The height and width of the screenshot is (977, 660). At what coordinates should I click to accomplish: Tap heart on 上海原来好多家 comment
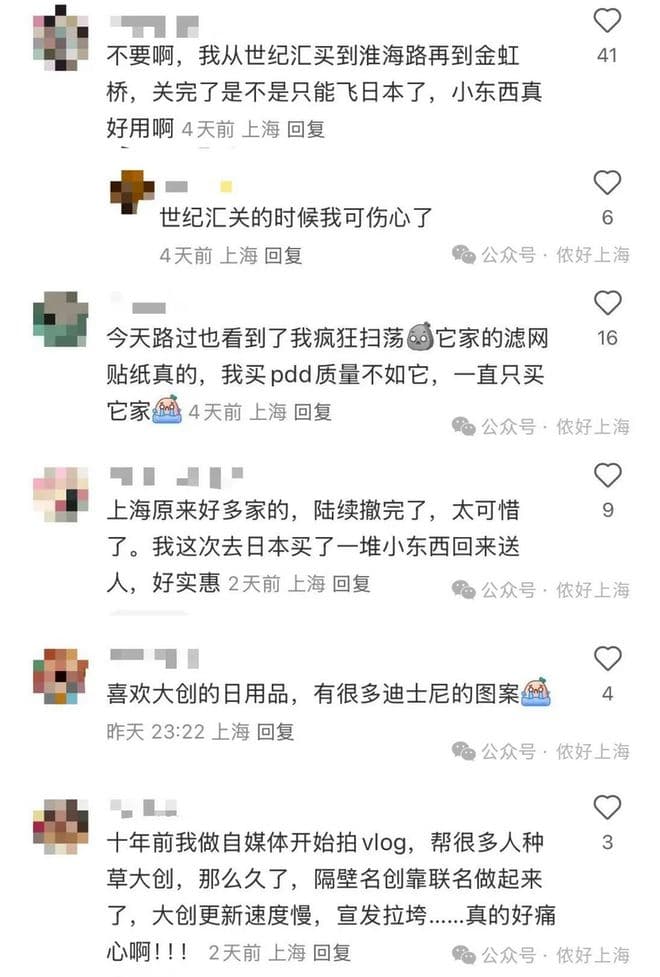point(607,475)
